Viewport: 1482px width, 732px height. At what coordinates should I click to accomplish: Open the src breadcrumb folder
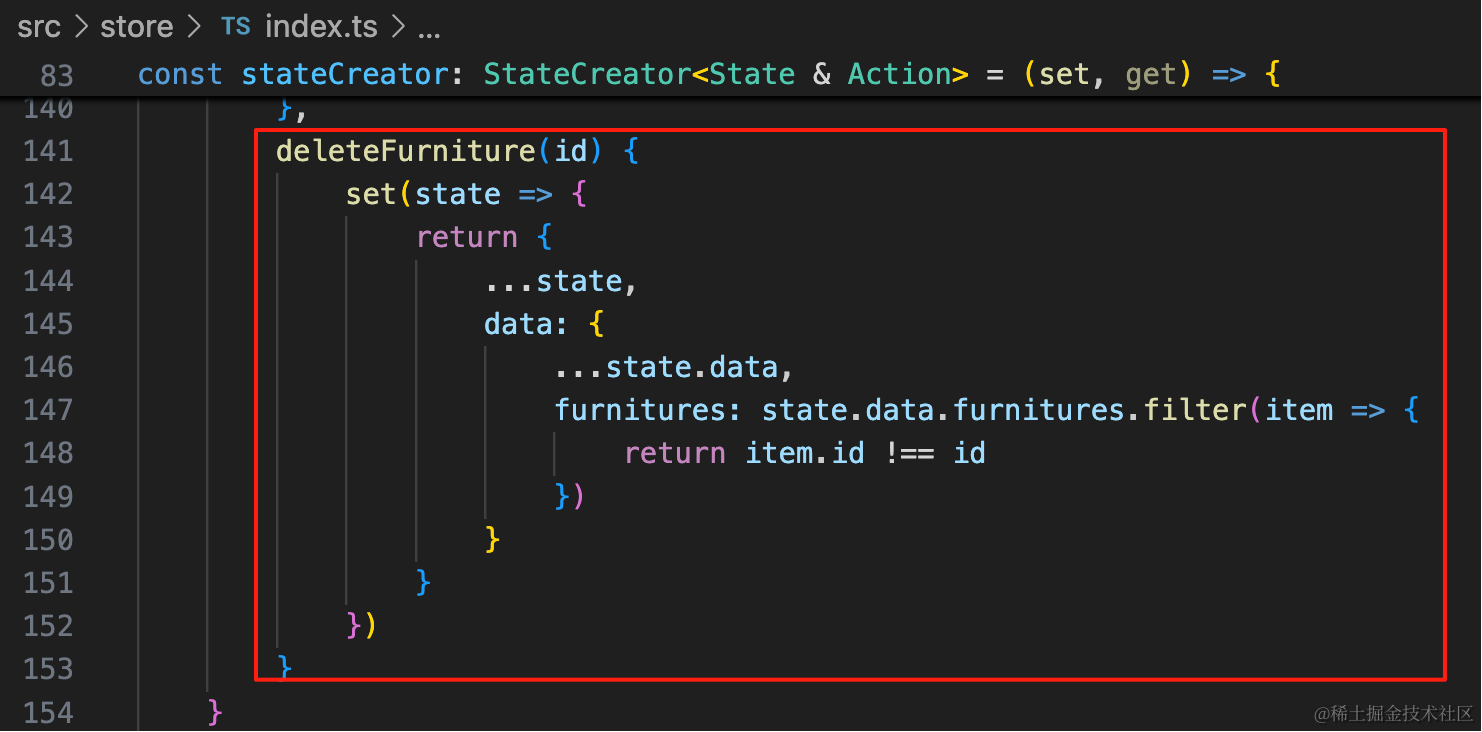(x=39, y=27)
